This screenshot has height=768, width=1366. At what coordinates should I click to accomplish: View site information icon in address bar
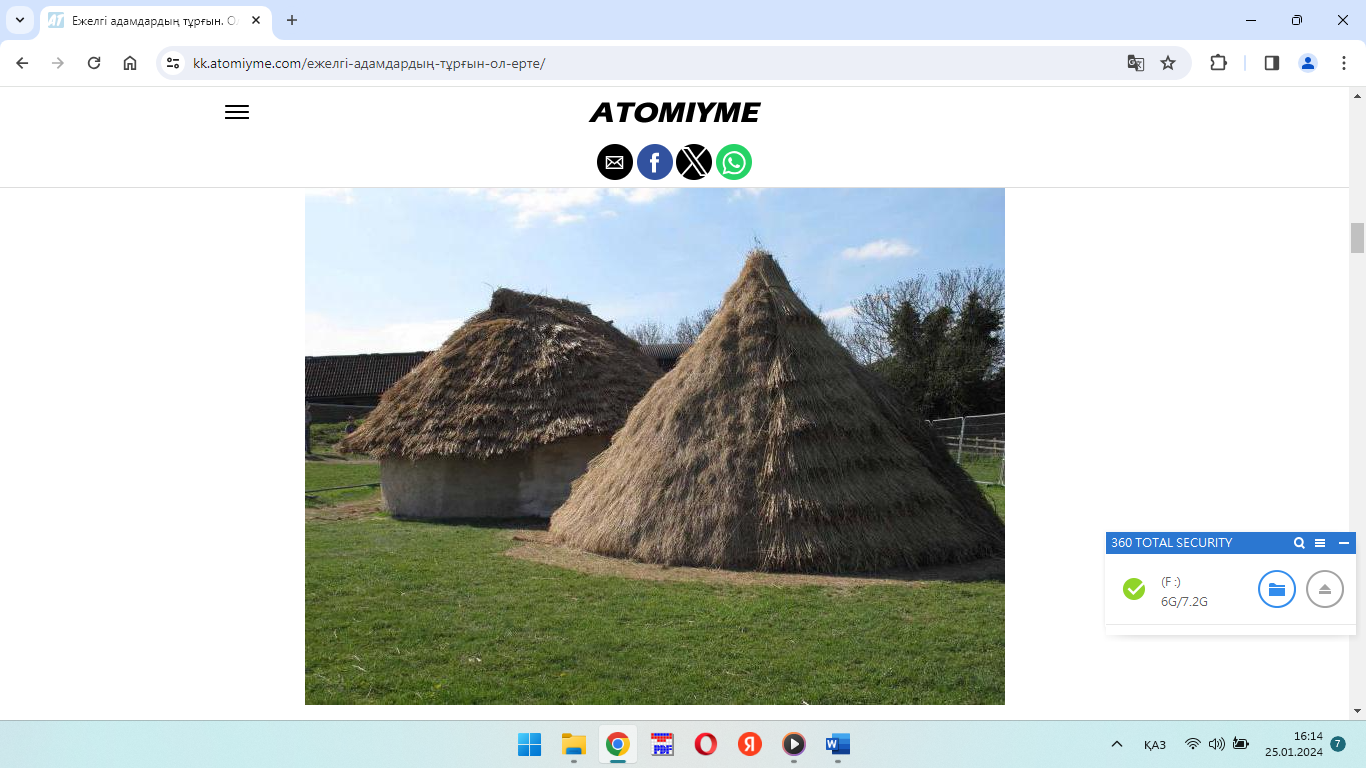[x=173, y=63]
